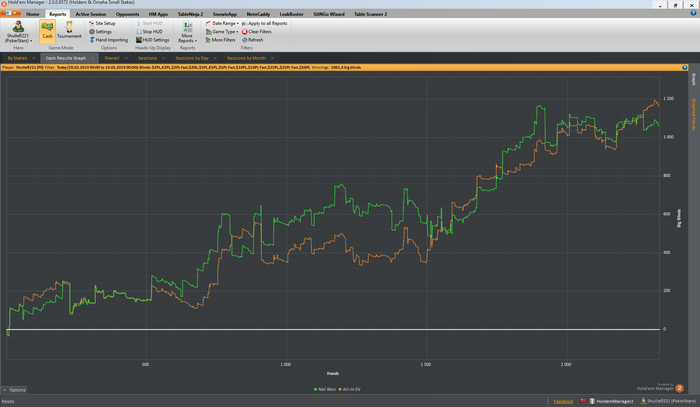Click help icon on filter bar
700x407 pixels.
(685, 67)
